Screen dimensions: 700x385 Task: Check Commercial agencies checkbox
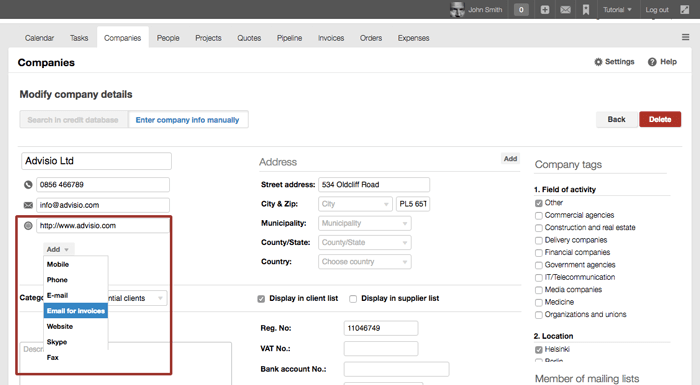[539, 216]
